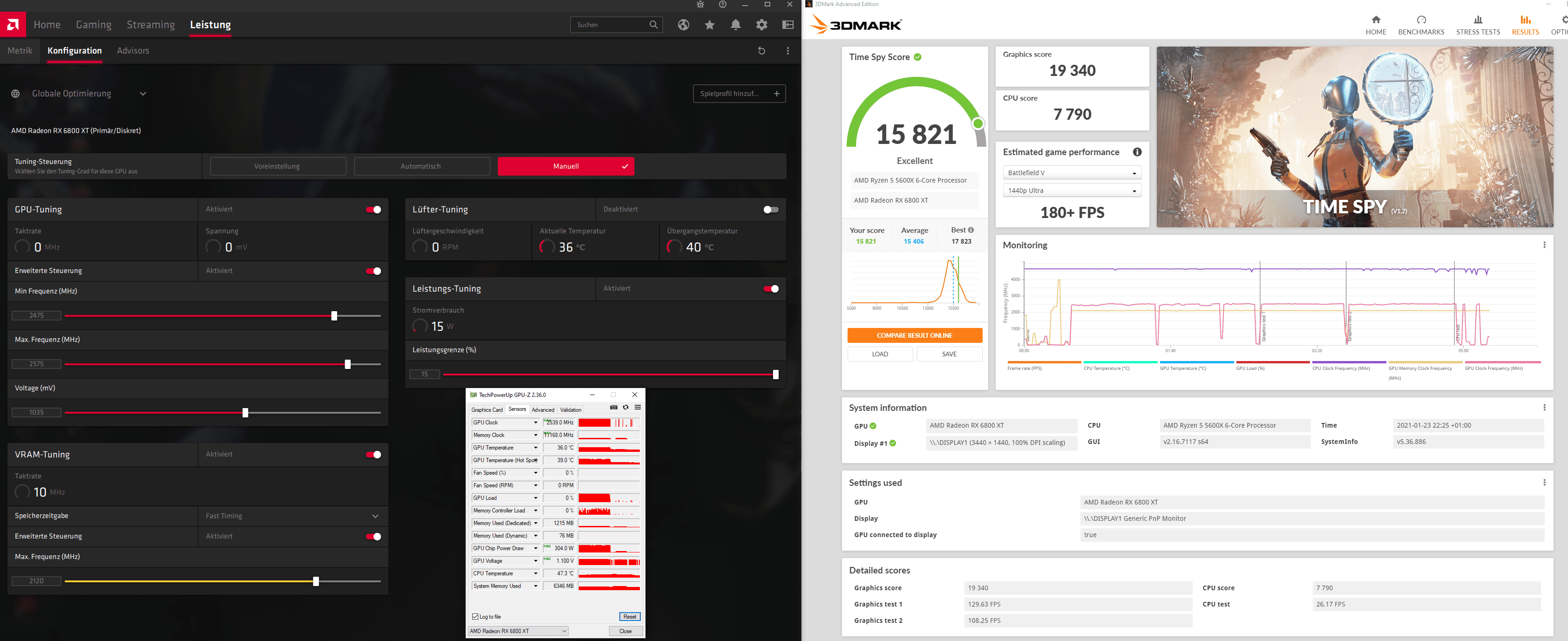Enable the Lüfter-Tuning toggle
This screenshot has height=641, width=1568.
771,210
